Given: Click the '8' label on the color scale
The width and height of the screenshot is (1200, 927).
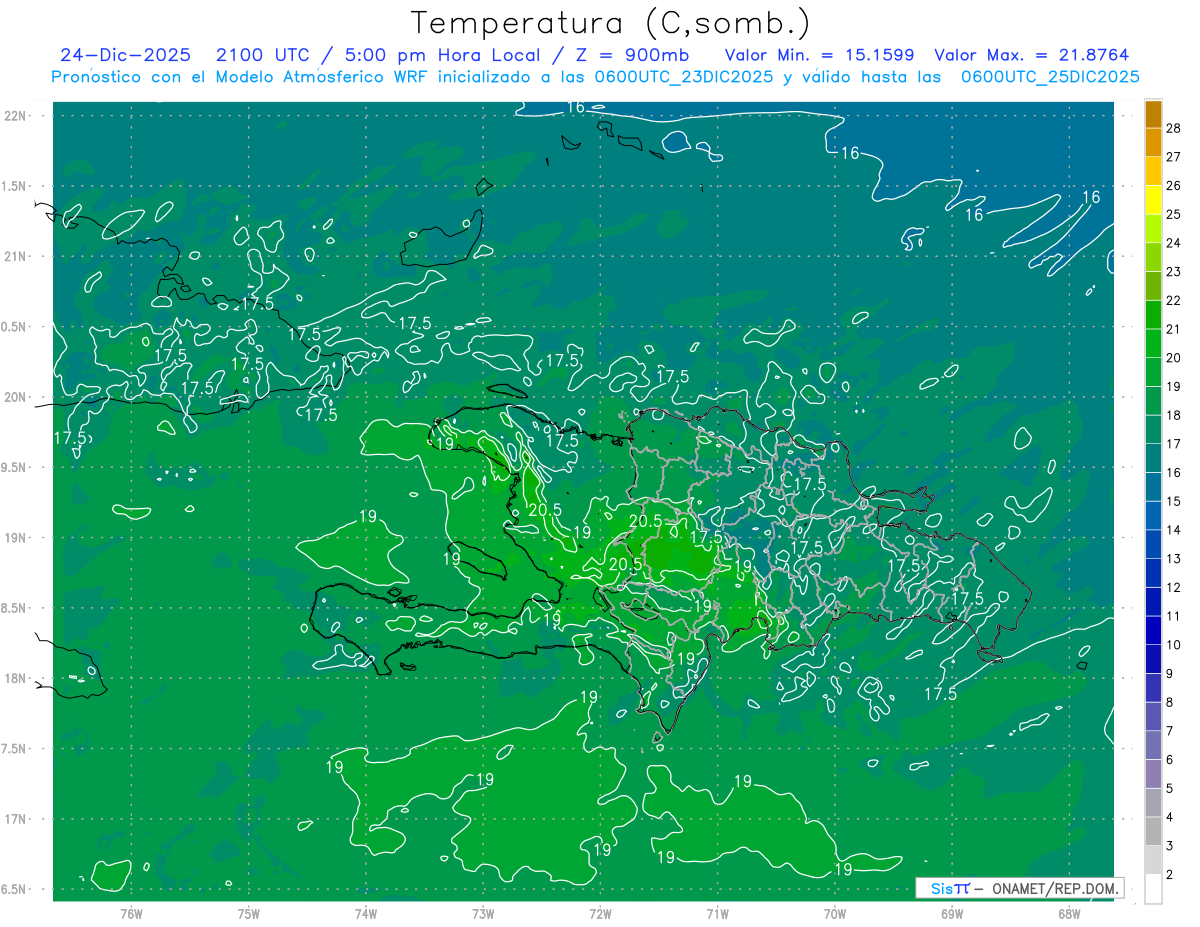Looking at the screenshot, I should coord(1170,702).
